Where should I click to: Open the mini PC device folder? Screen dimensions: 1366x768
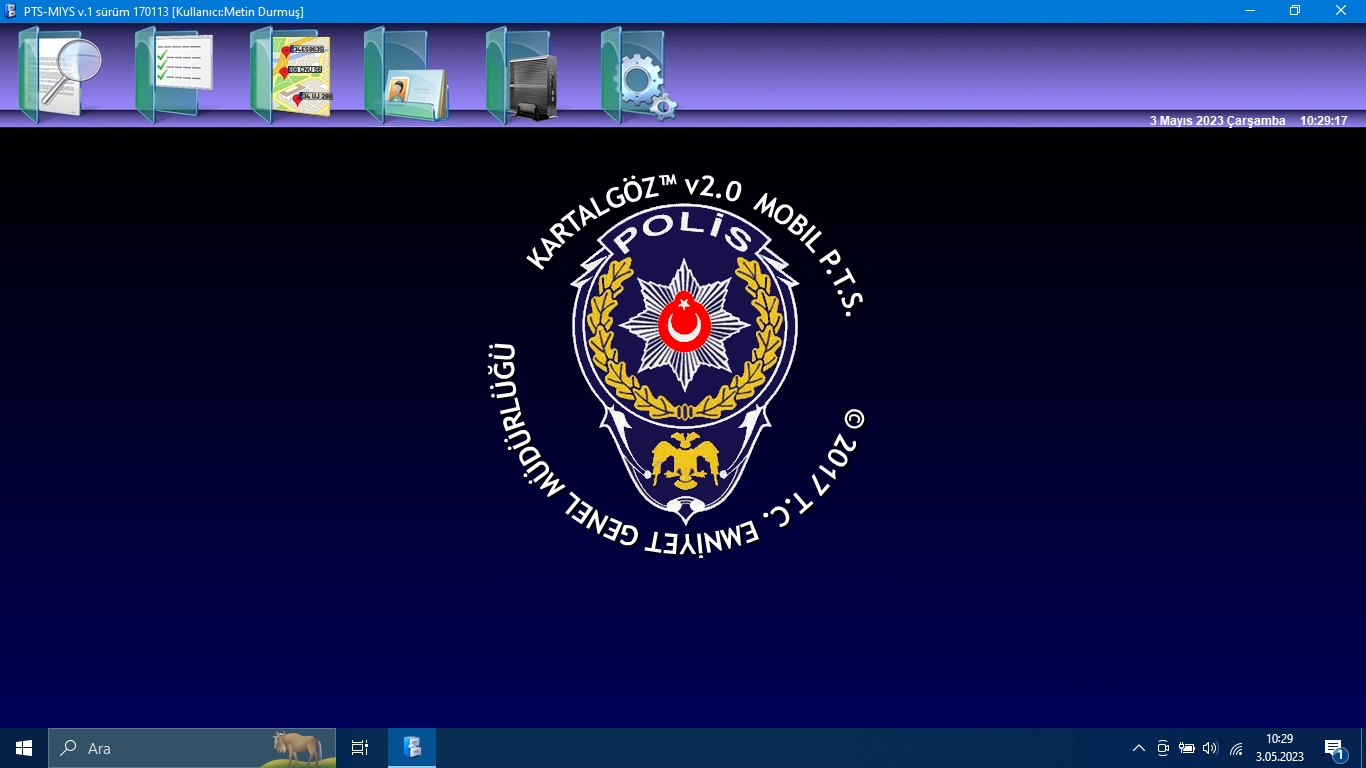coord(522,74)
